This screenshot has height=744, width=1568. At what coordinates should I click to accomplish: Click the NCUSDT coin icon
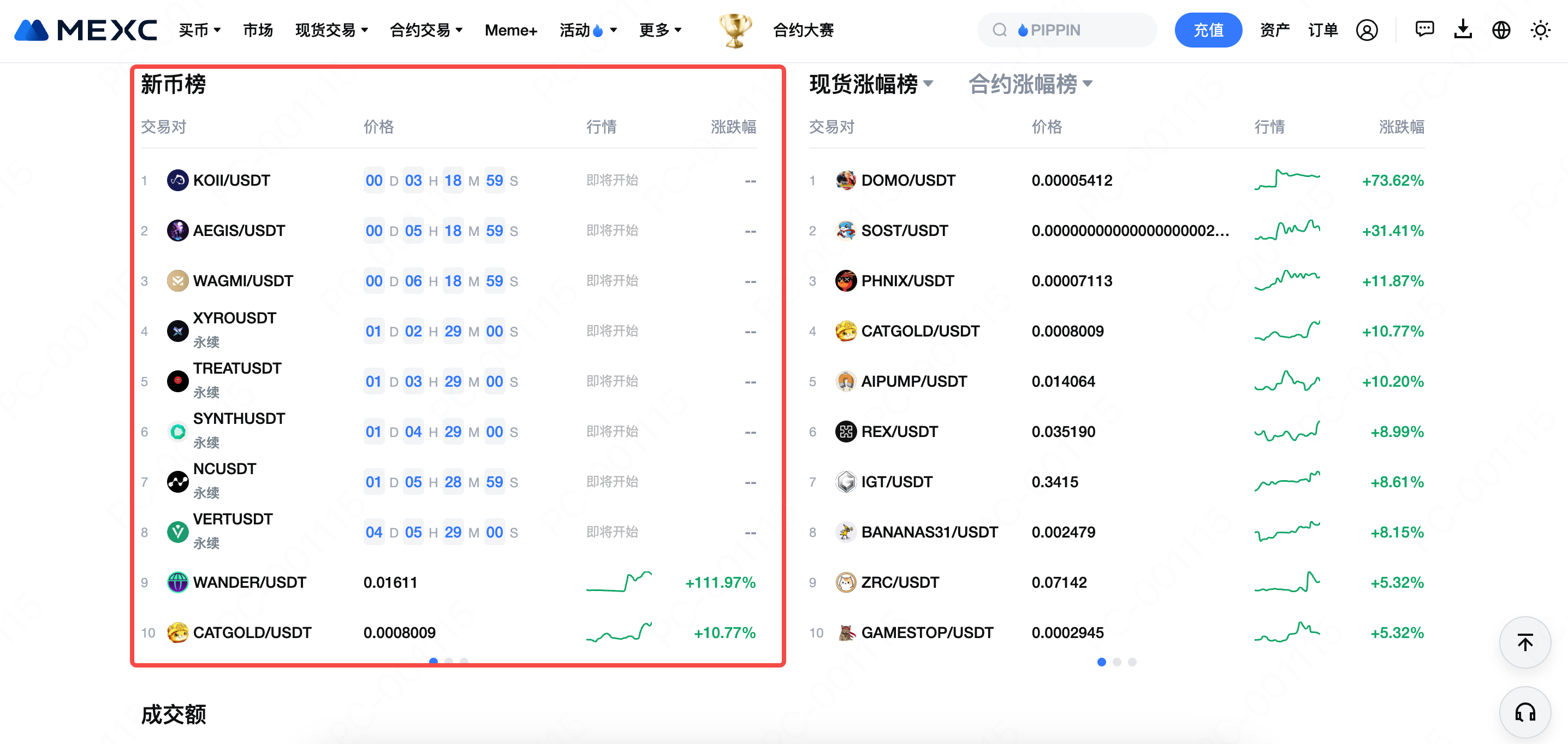[177, 482]
